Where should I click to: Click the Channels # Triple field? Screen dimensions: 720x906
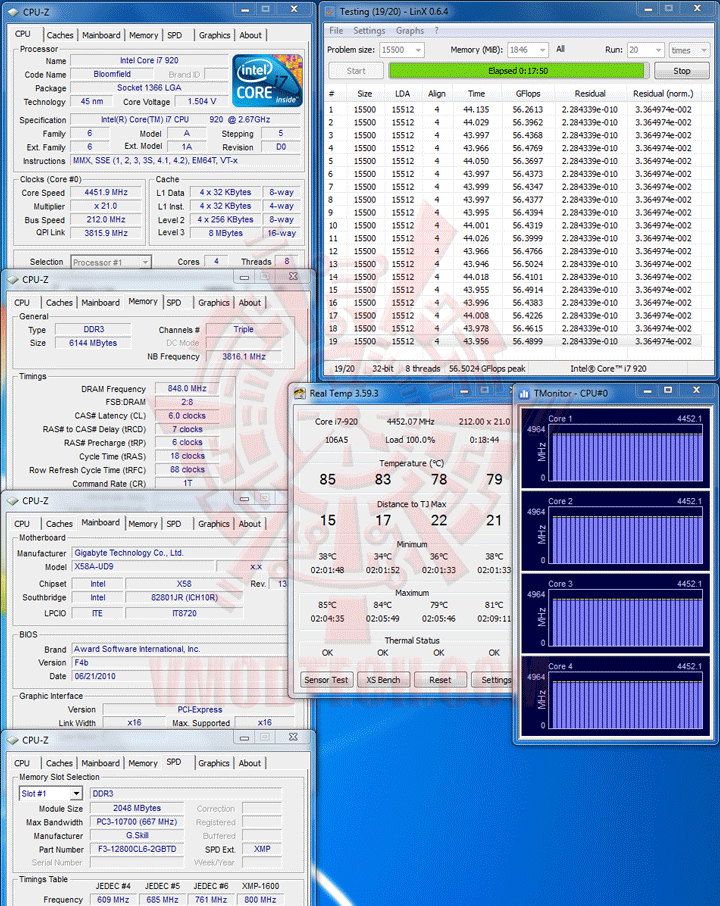(x=244, y=329)
